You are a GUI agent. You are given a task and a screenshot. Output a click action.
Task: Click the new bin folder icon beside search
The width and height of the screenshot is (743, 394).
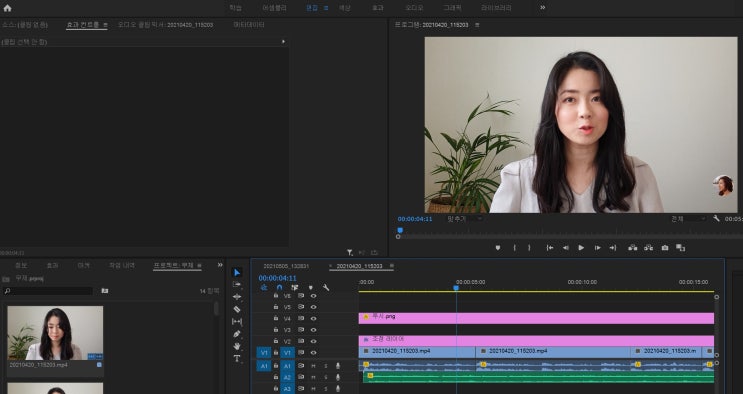tap(105, 291)
